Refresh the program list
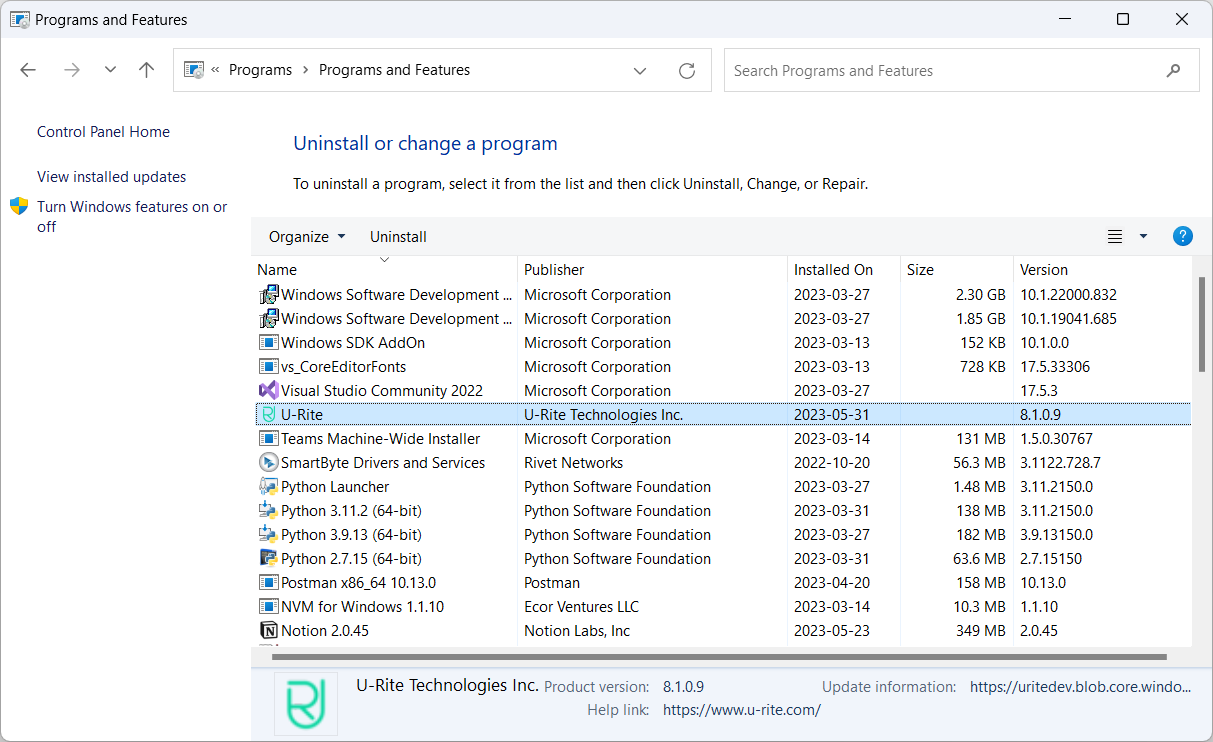The height and width of the screenshot is (742, 1213). coord(687,70)
